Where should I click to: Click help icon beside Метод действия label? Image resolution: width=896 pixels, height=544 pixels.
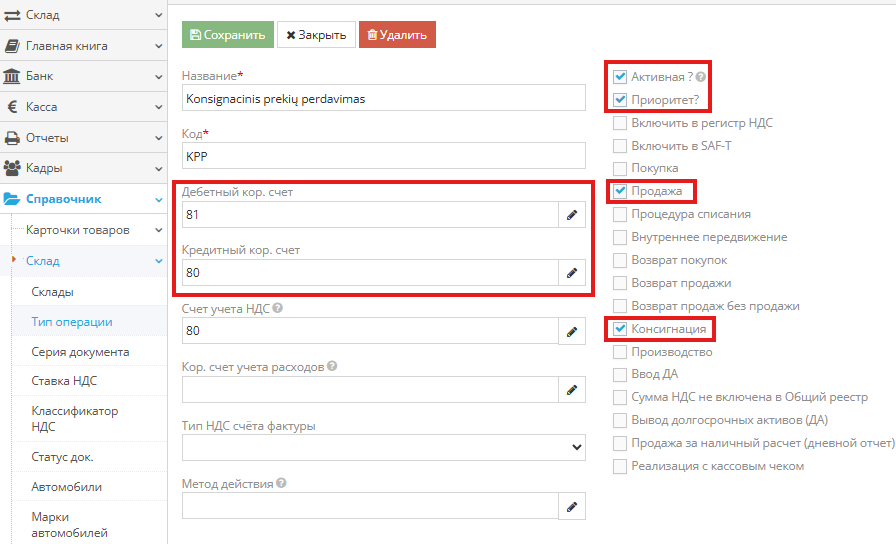[x=281, y=484]
